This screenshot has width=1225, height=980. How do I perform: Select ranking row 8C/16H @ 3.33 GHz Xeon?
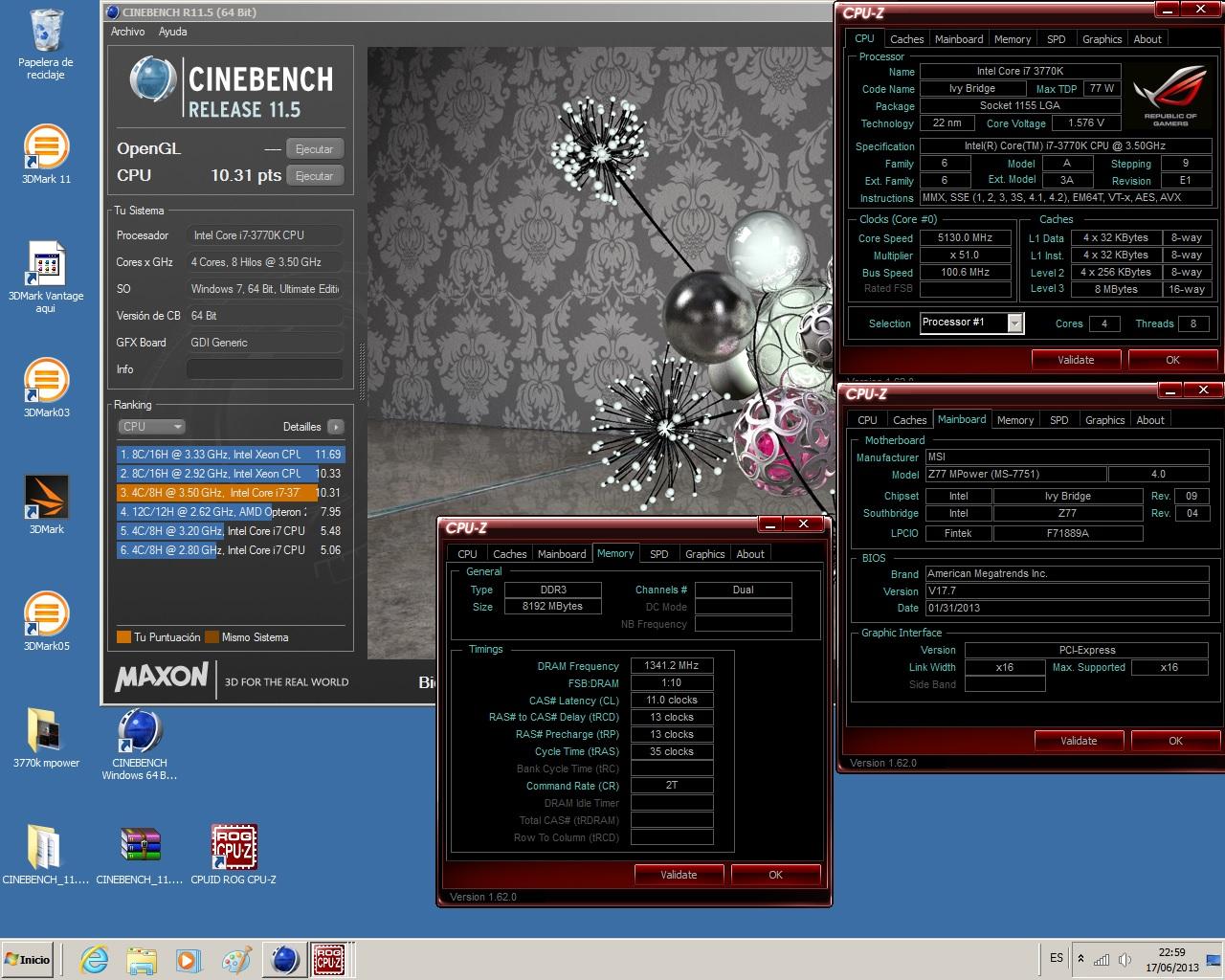(x=230, y=455)
